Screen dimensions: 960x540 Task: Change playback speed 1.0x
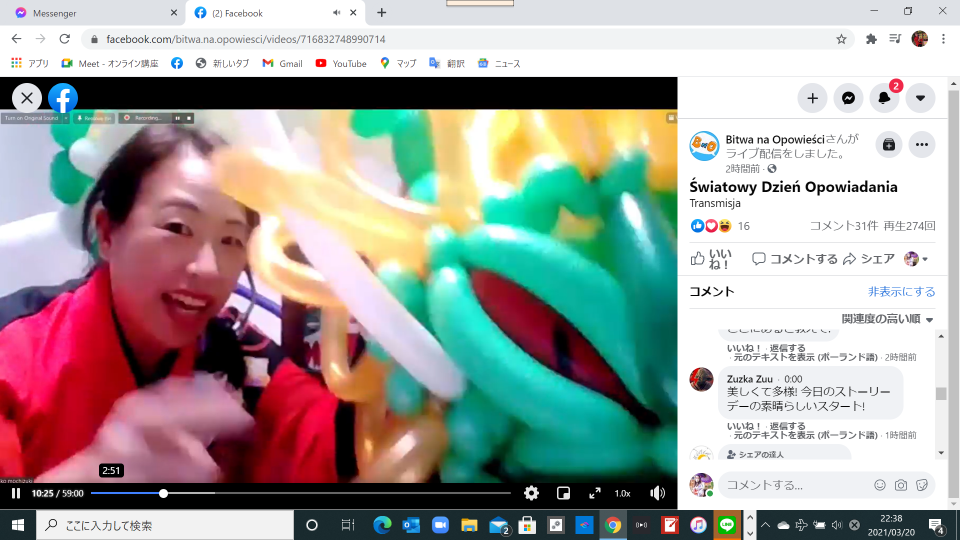[623, 493]
